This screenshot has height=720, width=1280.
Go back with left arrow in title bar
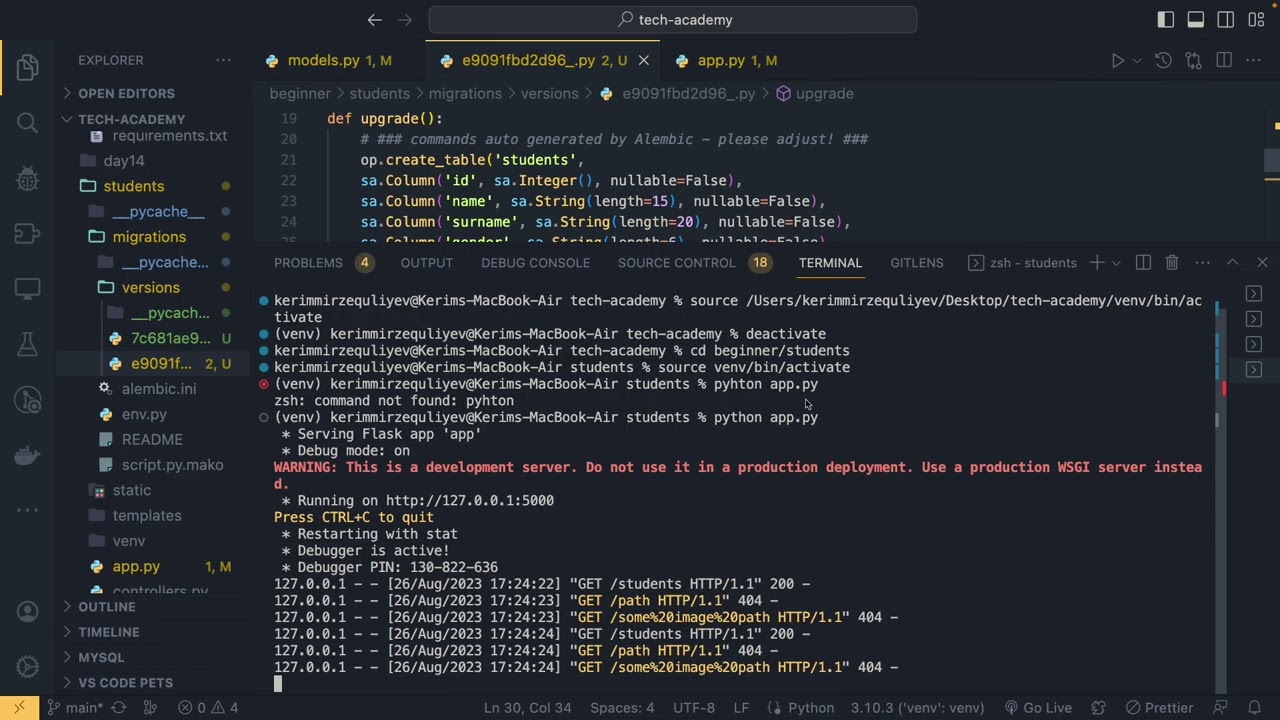374,20
